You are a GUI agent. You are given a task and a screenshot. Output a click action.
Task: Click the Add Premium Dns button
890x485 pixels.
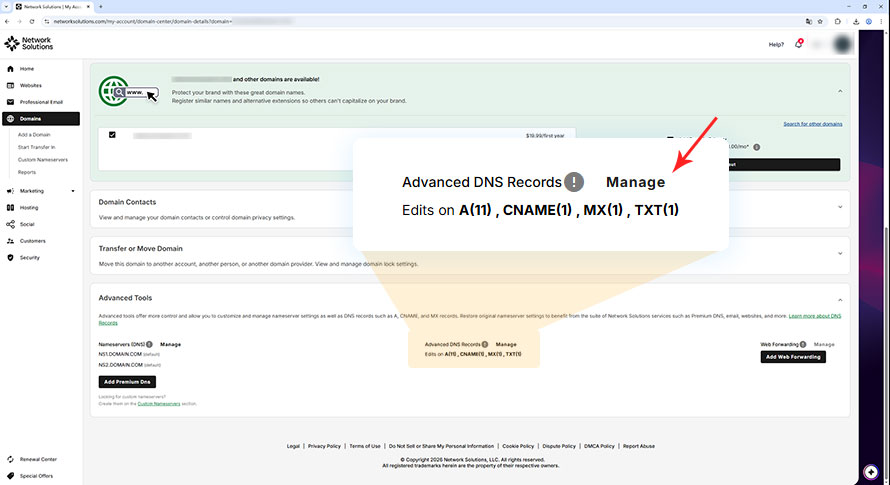[127, 382]
